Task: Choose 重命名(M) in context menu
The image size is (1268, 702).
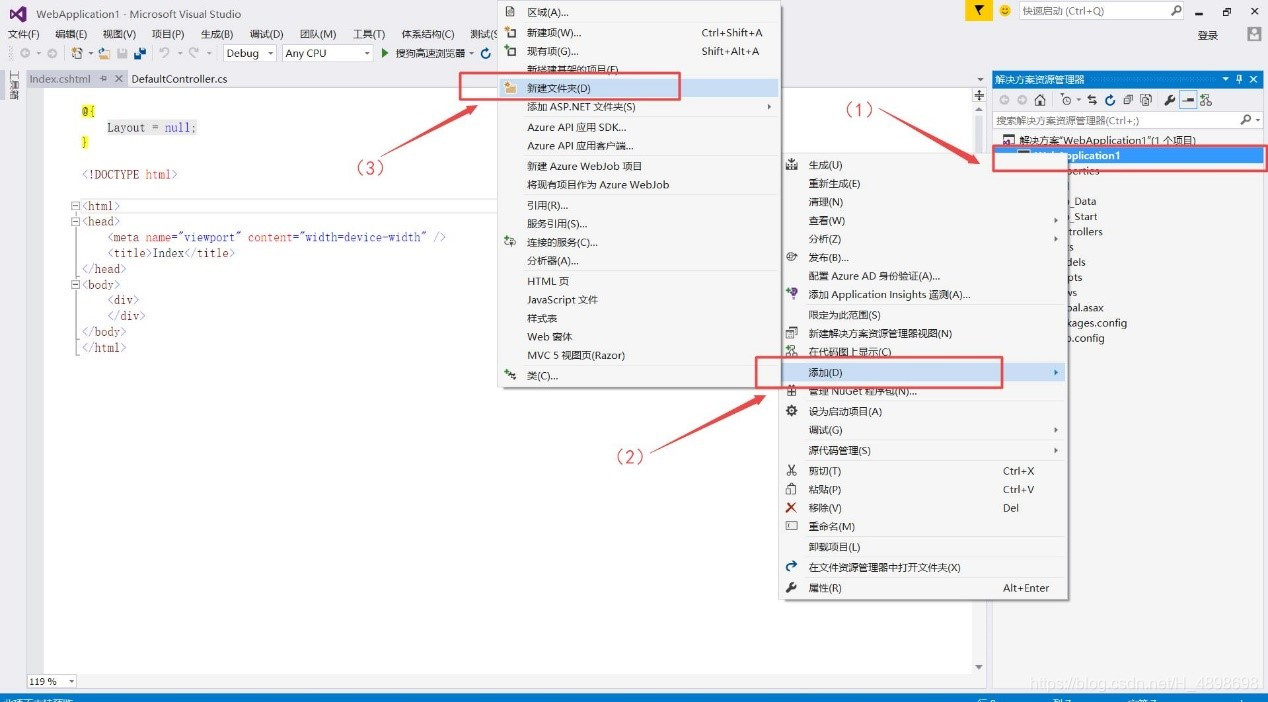Action: coord(923,526)
